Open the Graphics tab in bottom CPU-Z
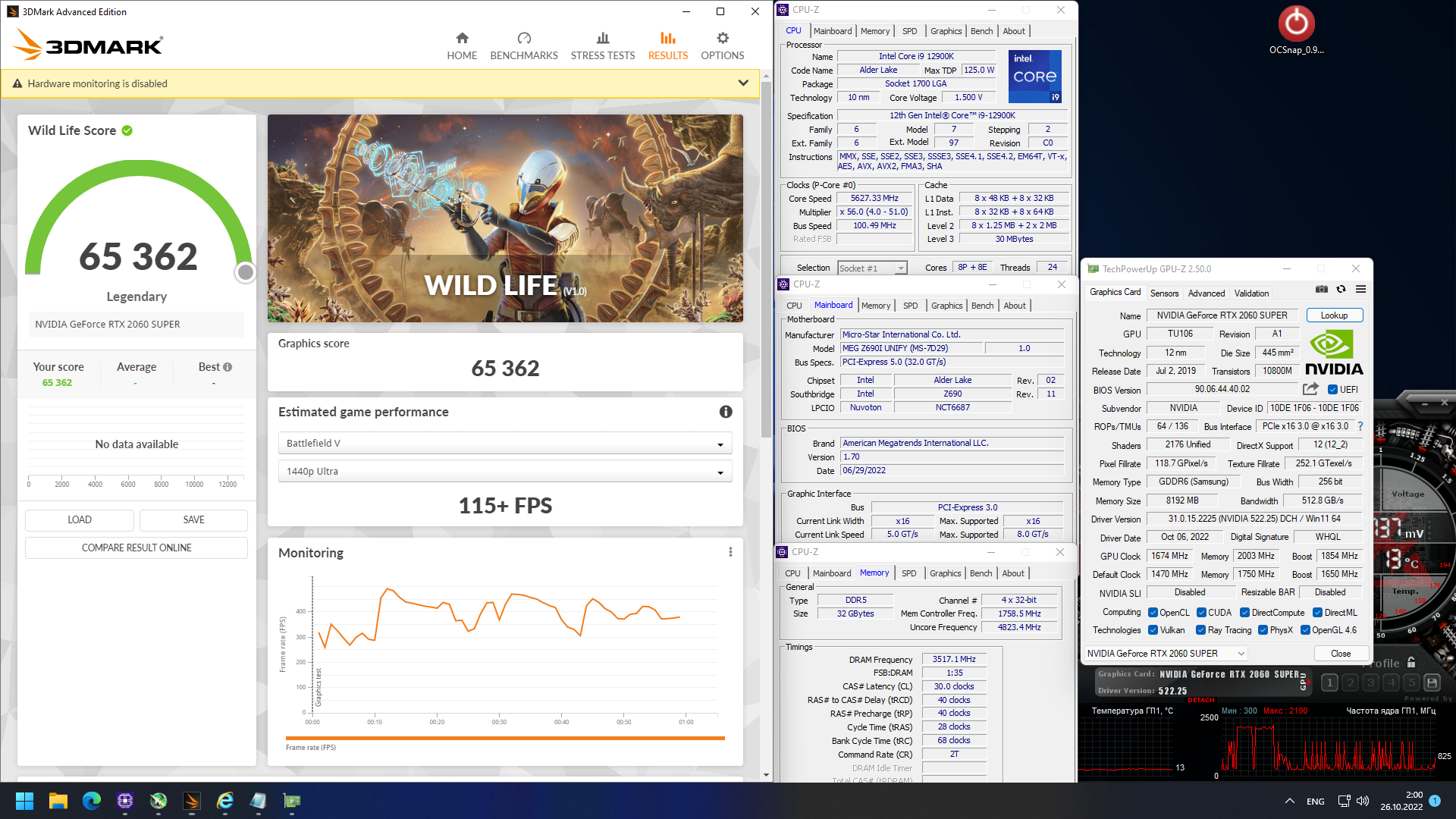 coord(945,573)
